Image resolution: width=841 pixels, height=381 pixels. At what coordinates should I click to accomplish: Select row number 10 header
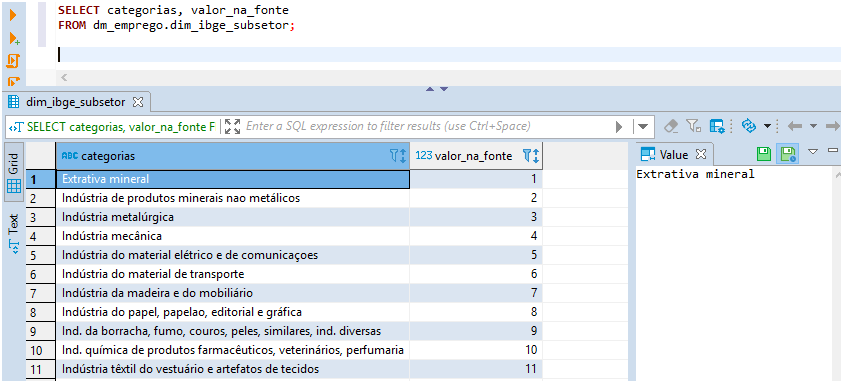[x=40, y=350]
